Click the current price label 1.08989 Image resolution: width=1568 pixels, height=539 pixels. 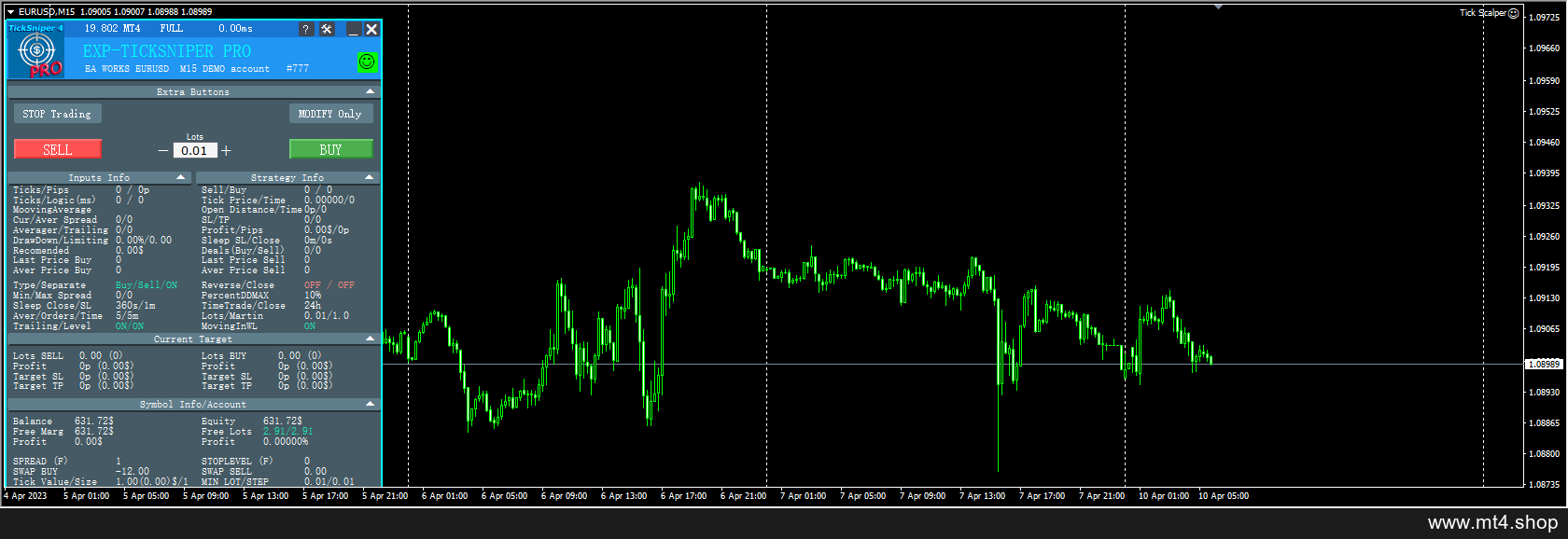coord(1544,365)
